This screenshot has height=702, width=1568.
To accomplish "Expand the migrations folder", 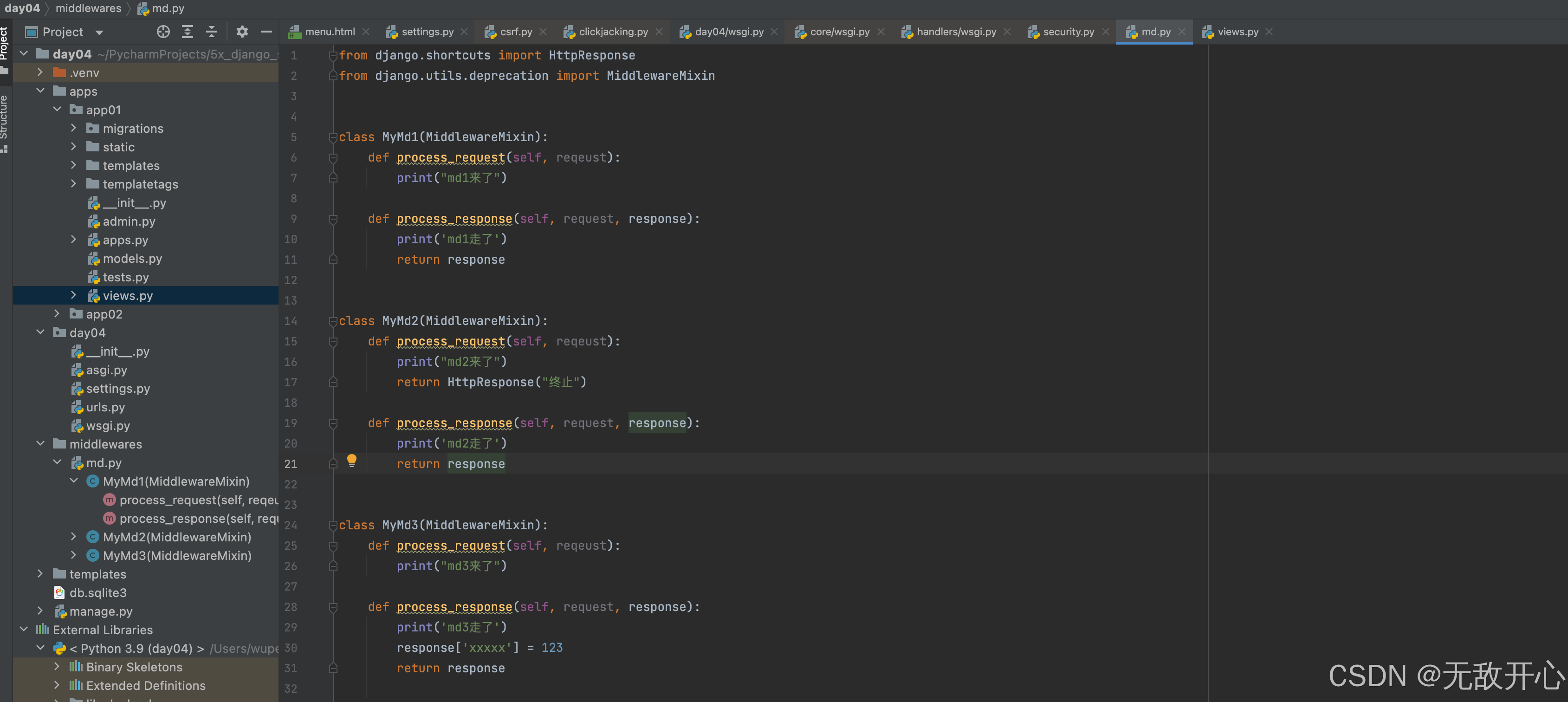I will 74,128.
